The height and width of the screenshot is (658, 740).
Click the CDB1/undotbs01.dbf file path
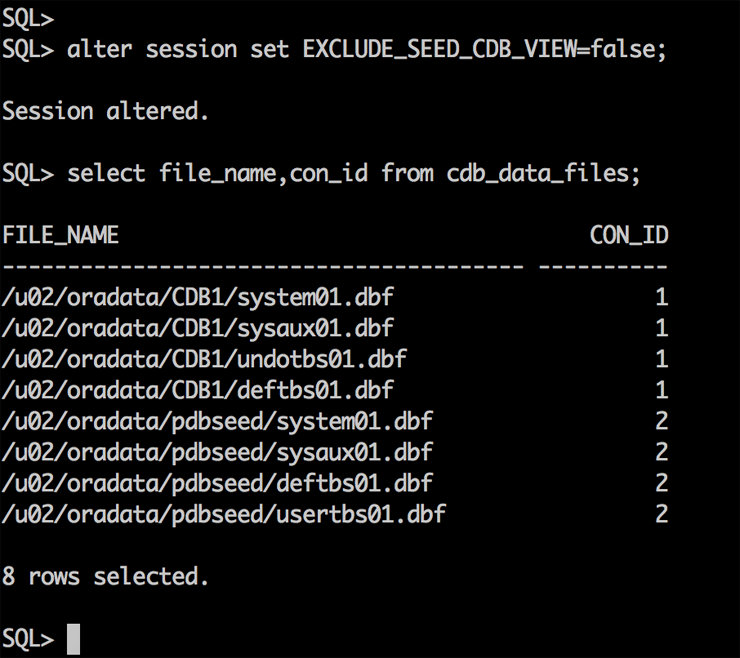pyautogui.click(x=204, y=359)
